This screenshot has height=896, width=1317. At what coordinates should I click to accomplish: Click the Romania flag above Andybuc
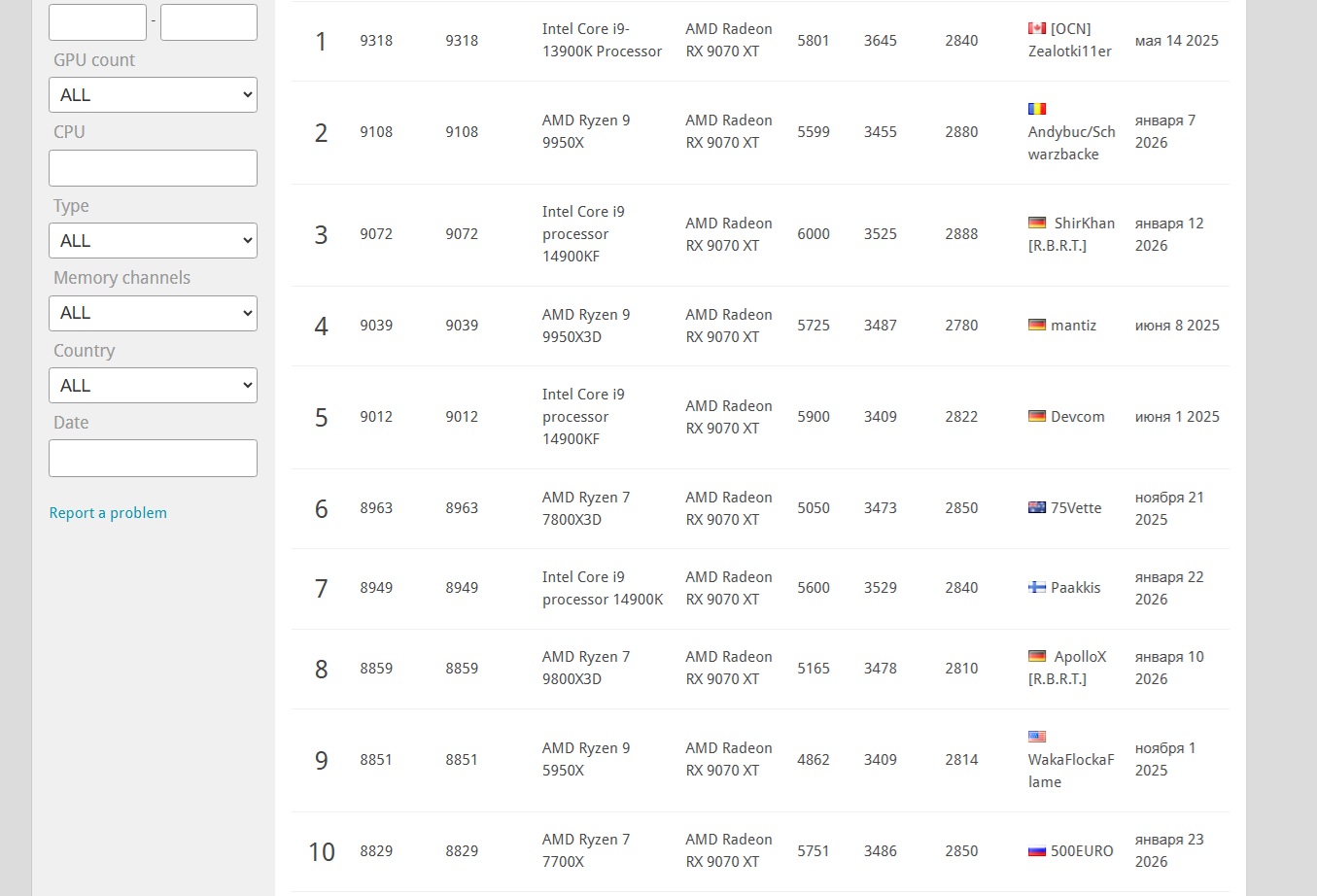1037,109
